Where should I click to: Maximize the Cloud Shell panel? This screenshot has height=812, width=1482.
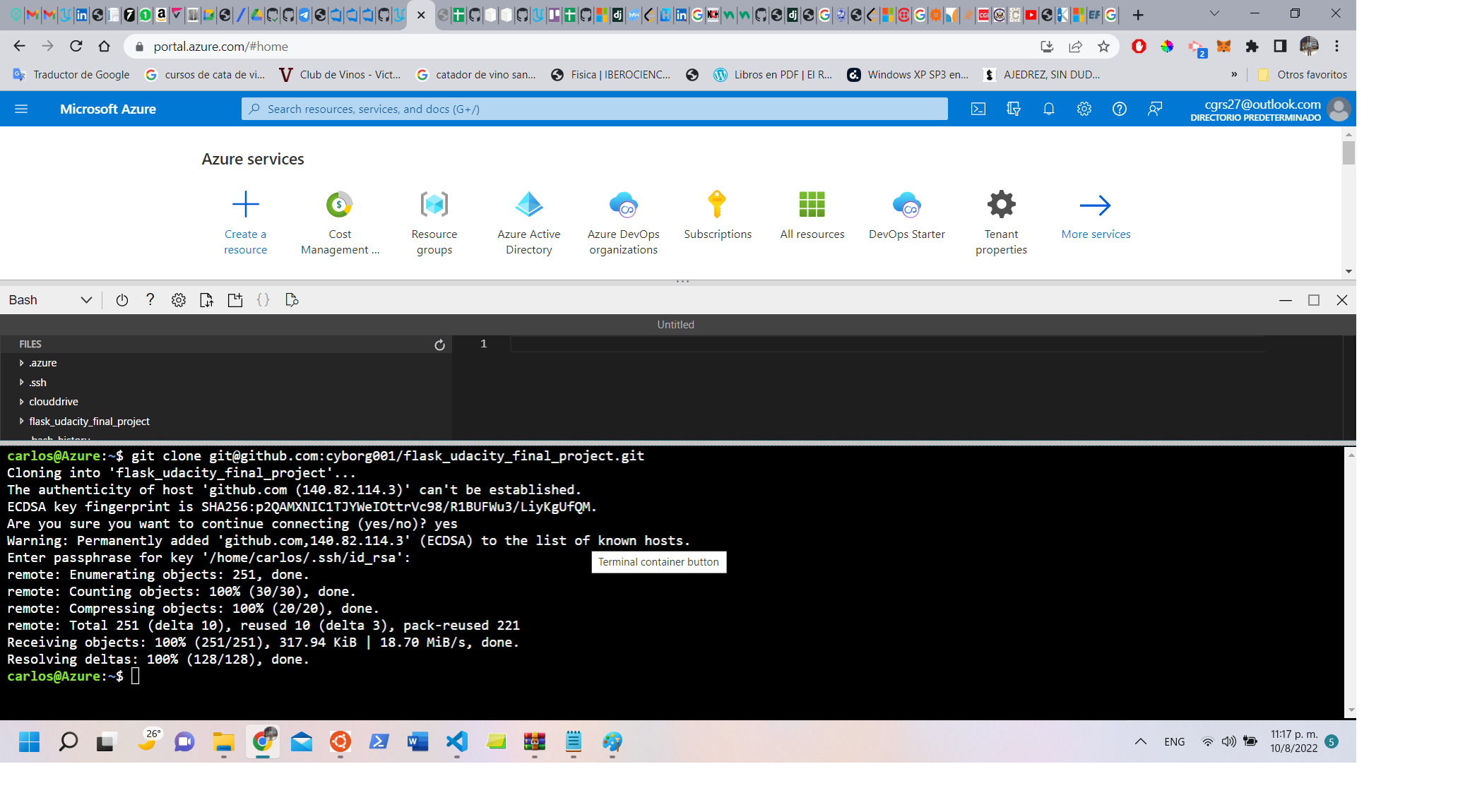(1313, 299)
